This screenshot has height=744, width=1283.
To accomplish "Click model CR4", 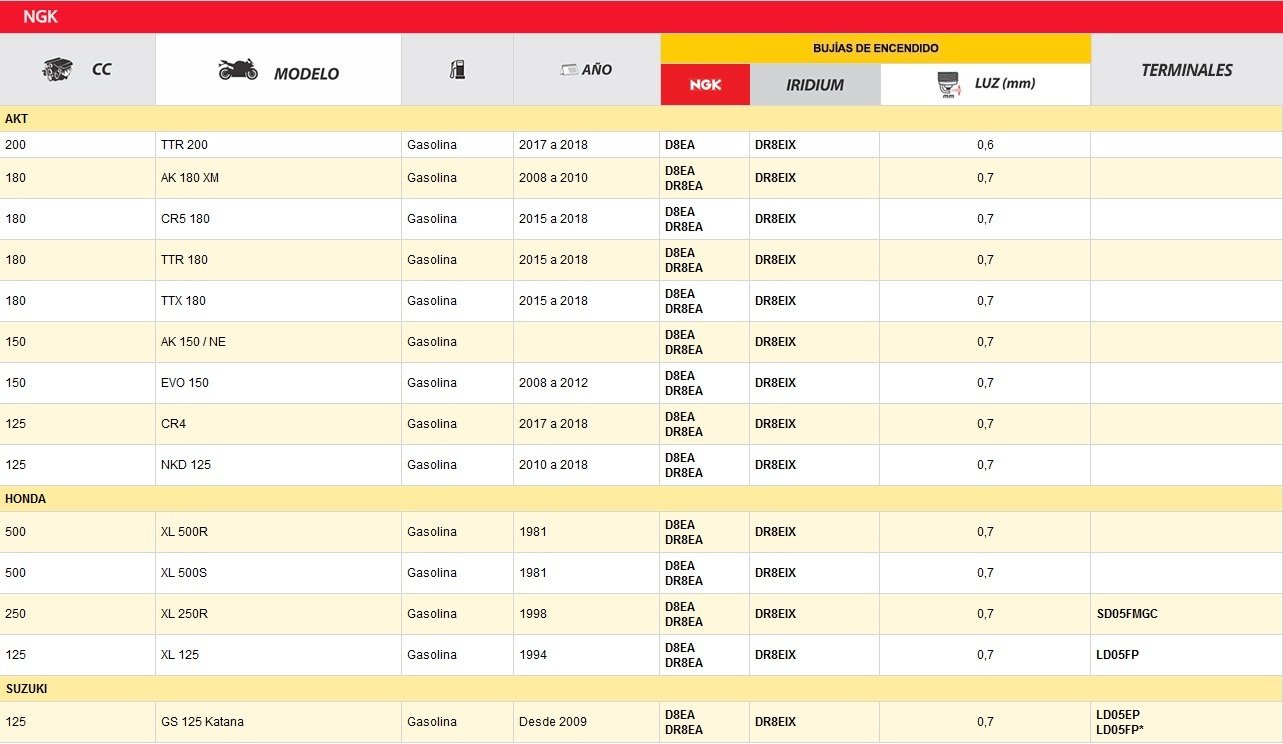I will (x=173, y=424).
